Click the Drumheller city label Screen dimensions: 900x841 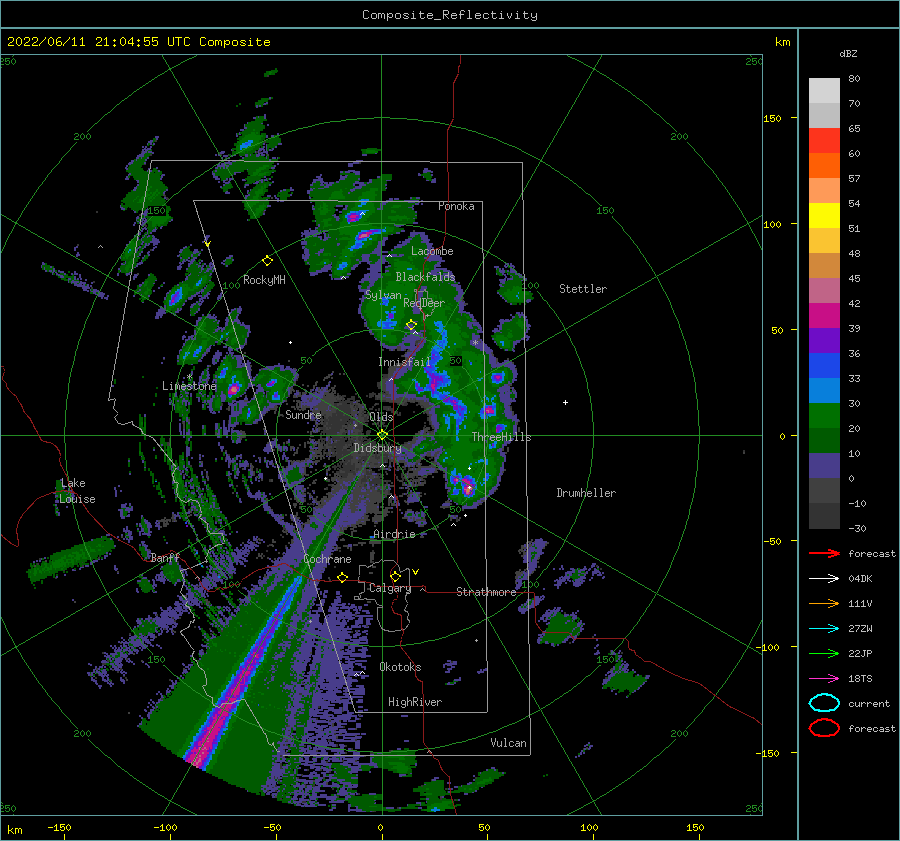[x=586, y=493]
